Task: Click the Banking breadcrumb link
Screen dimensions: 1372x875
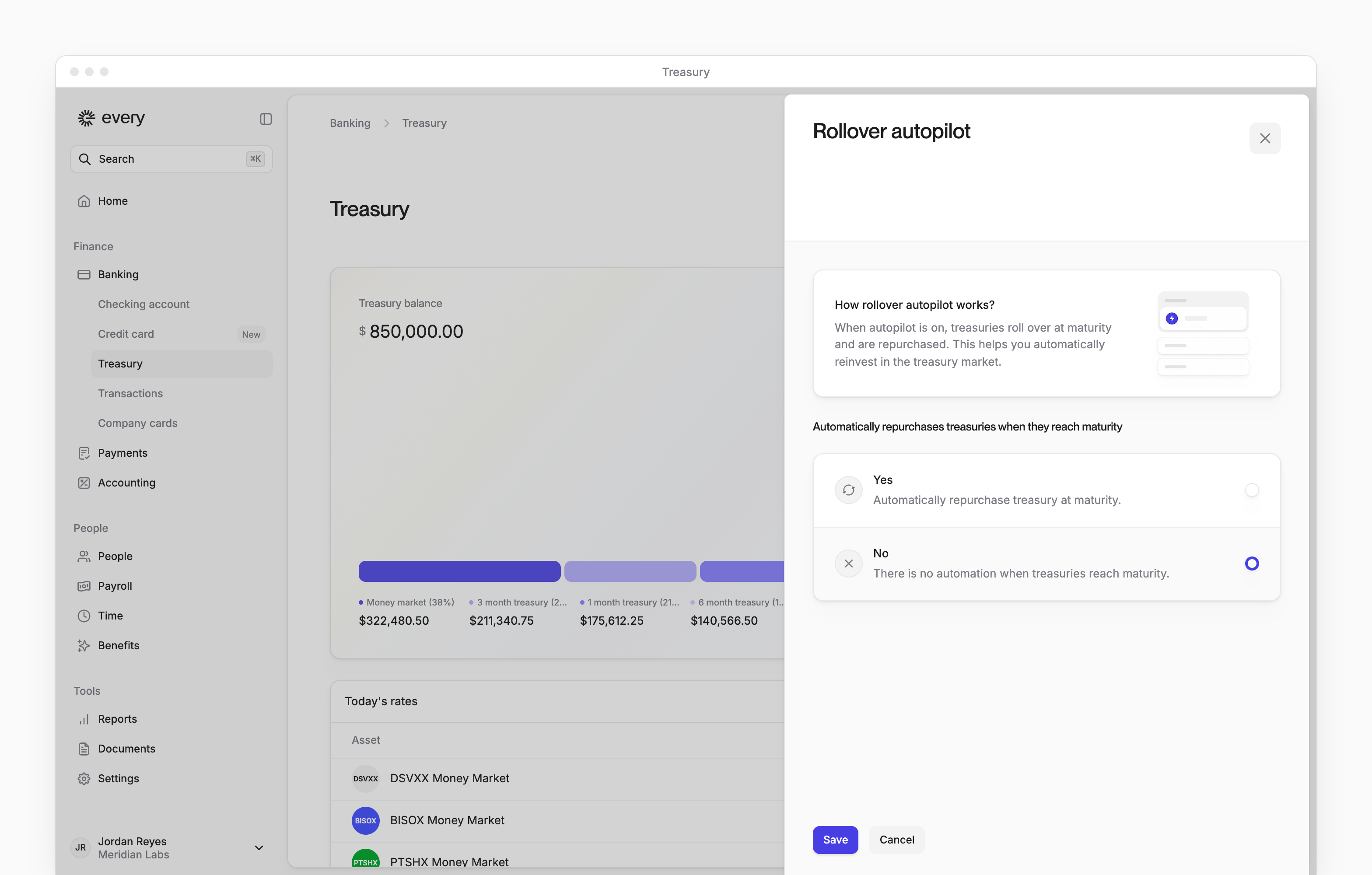Action: coord(350,123)
